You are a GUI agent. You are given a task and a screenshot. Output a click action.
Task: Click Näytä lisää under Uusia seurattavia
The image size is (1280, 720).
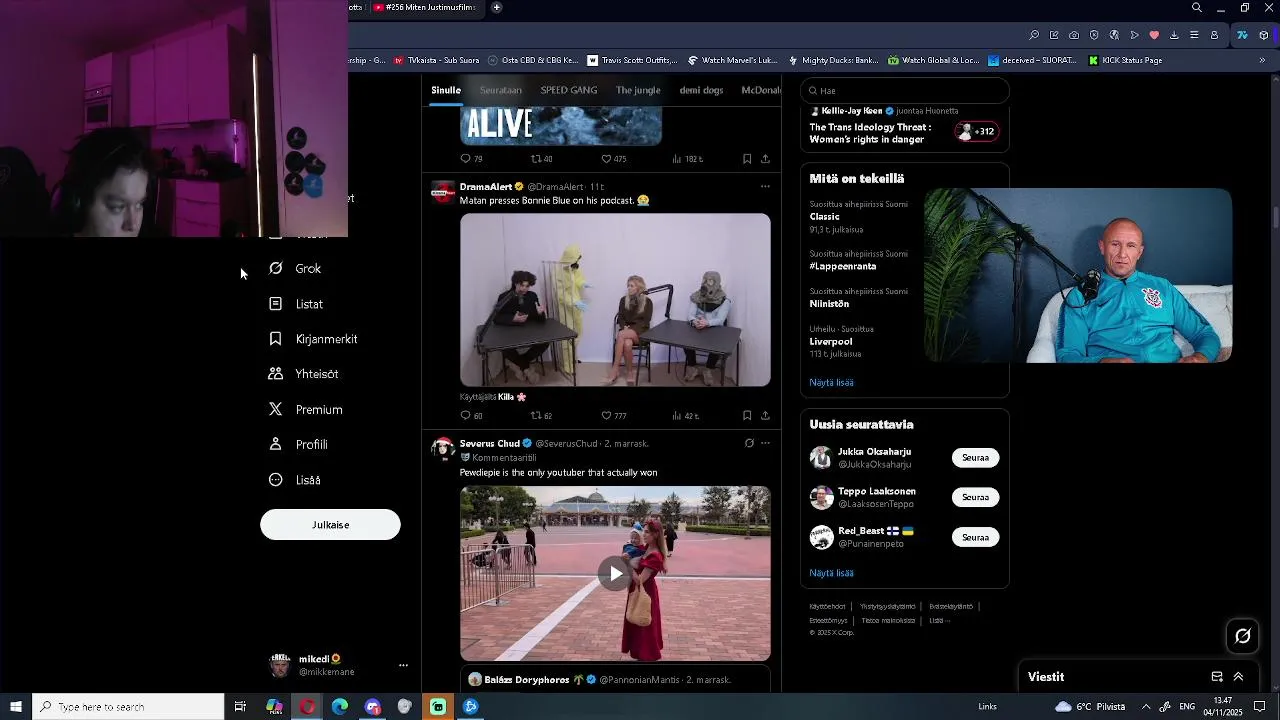831,573
